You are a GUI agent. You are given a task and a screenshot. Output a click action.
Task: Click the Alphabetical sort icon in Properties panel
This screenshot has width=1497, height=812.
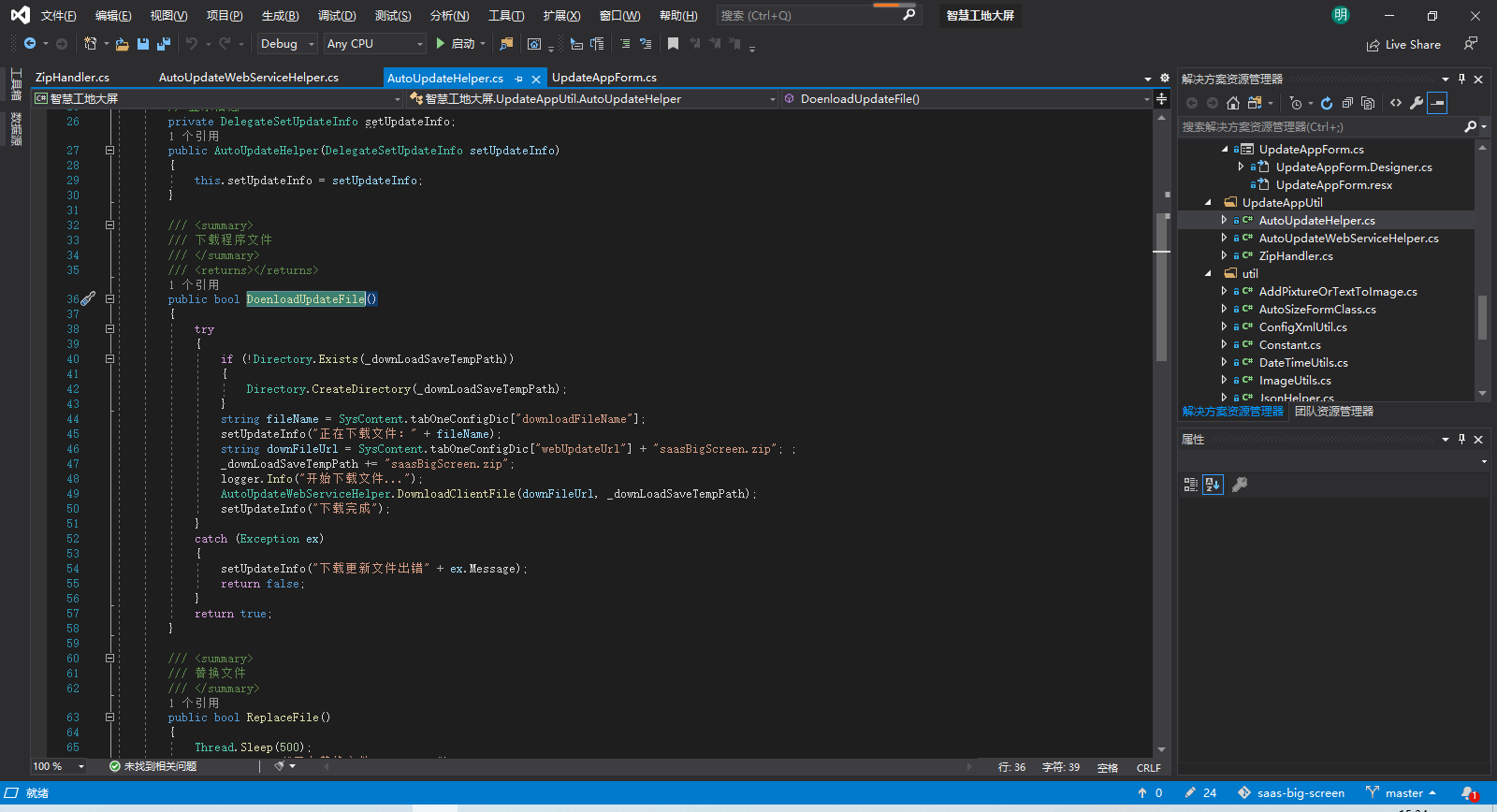point(1213,485)
